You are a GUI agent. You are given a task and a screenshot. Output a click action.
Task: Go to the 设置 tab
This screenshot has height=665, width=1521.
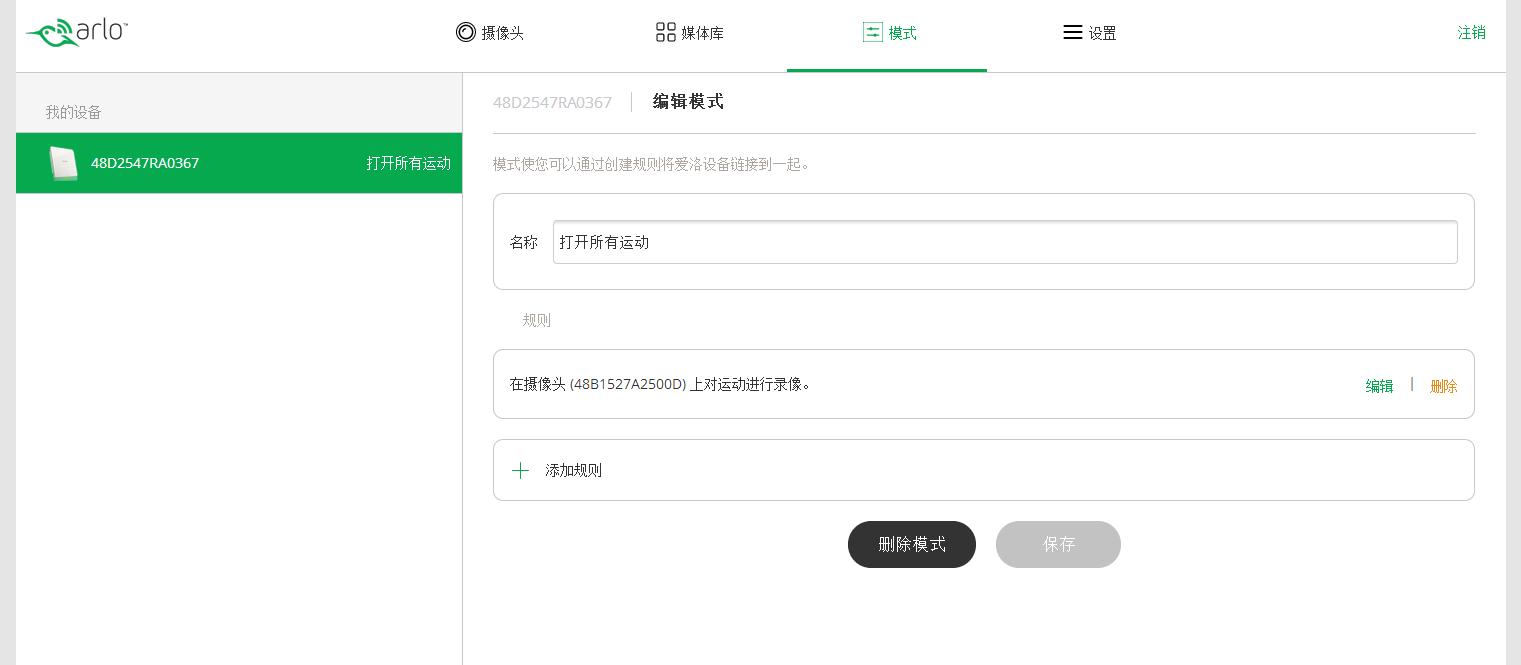coord(1102,33)
